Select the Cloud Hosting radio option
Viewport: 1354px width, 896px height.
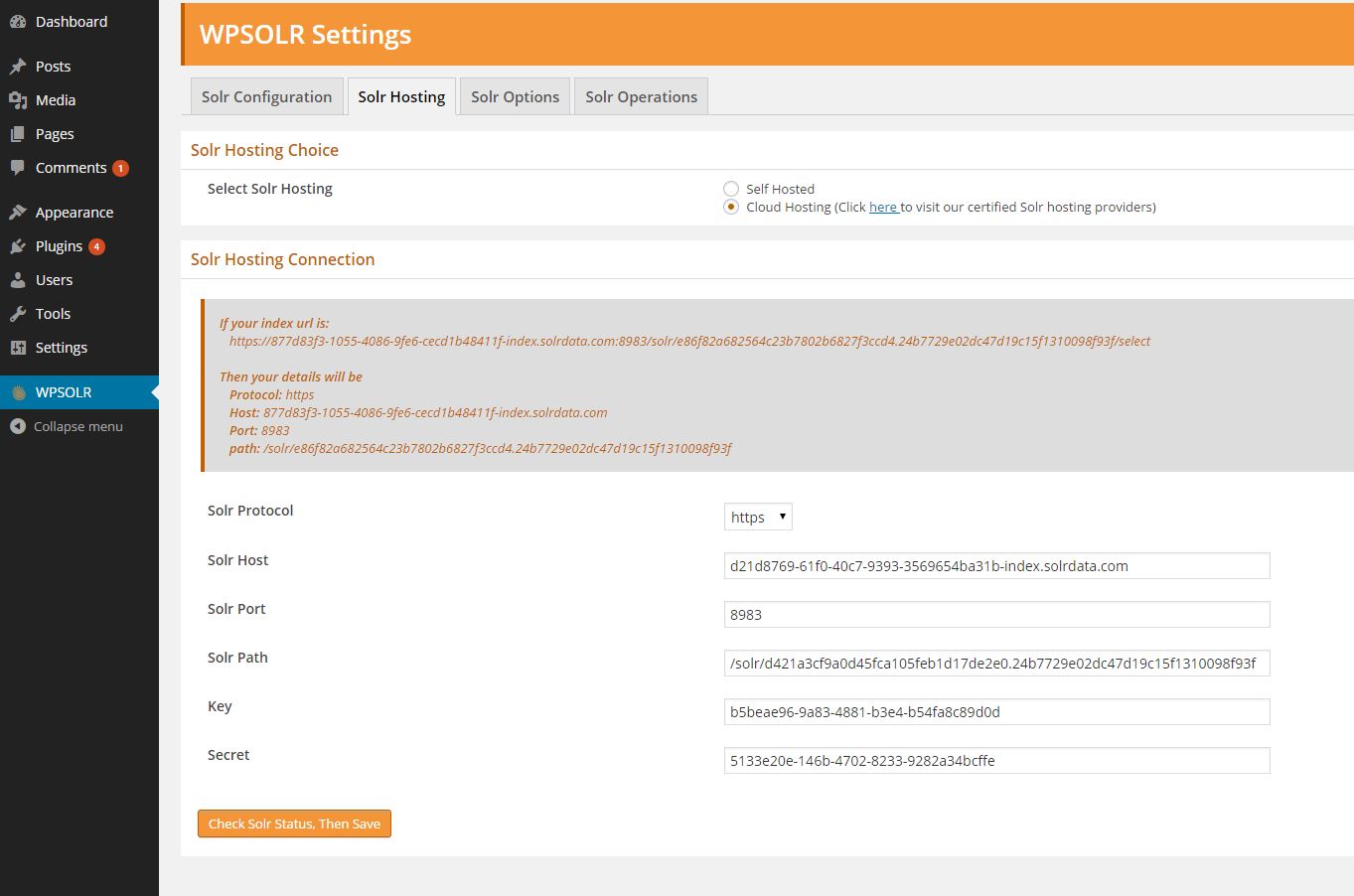point(731,207)
